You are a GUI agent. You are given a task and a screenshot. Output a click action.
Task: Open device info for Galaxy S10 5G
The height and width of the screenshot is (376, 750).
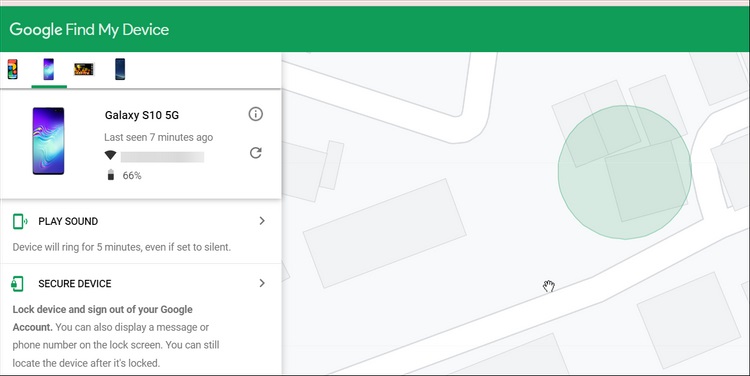pos(255,114)
